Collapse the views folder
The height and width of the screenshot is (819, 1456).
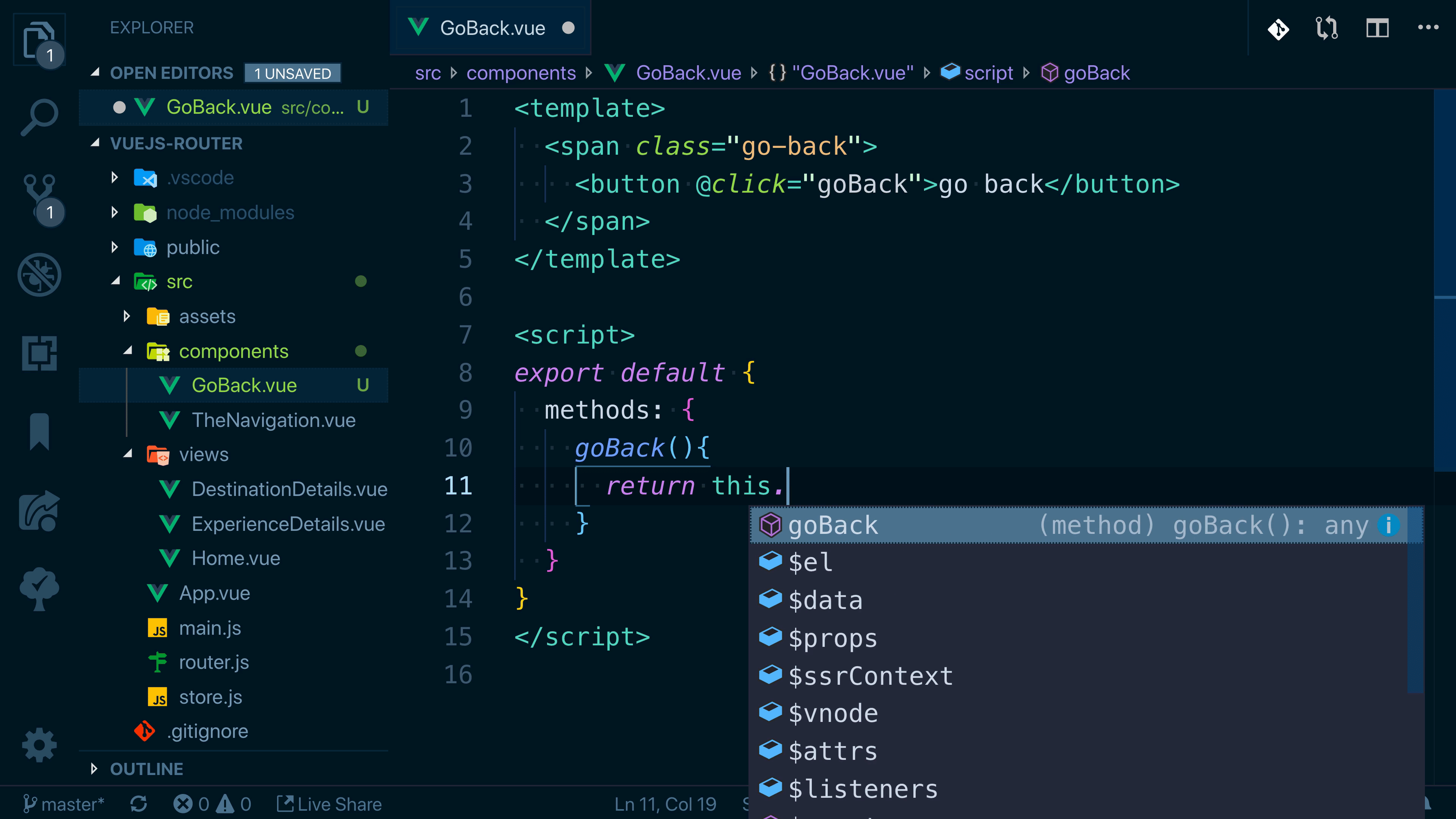coord(128,454)
